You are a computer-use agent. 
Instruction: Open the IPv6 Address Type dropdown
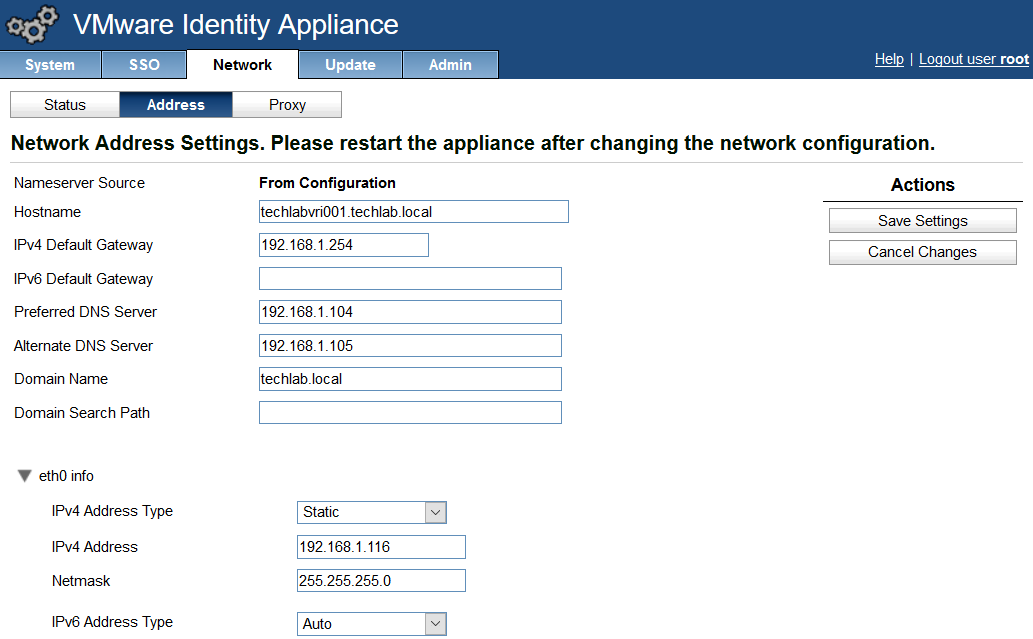click(x=372, y=624)
